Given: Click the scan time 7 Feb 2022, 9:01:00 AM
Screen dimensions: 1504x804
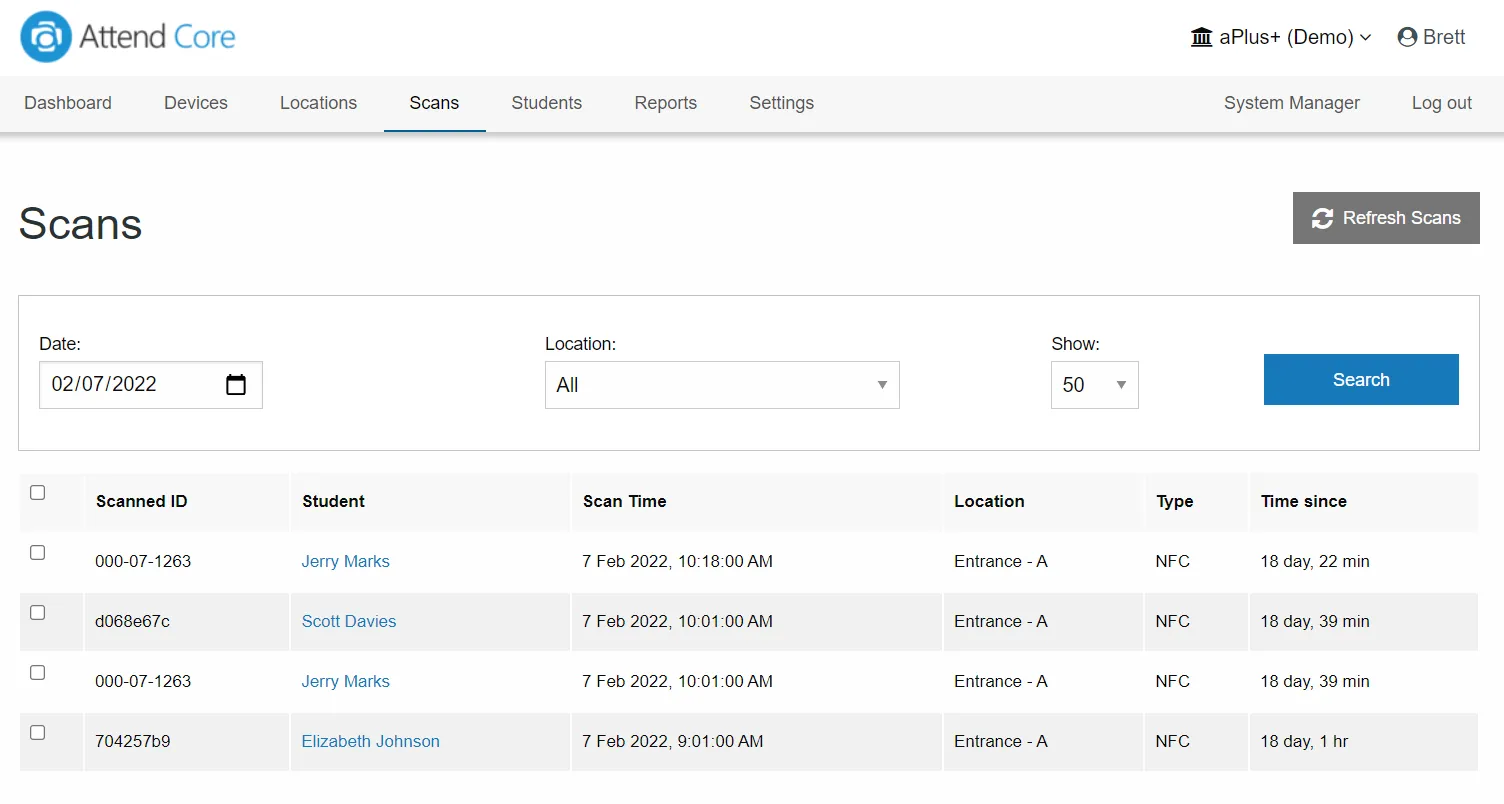Looking at the screenshot, I should click(x=673, y=741).
